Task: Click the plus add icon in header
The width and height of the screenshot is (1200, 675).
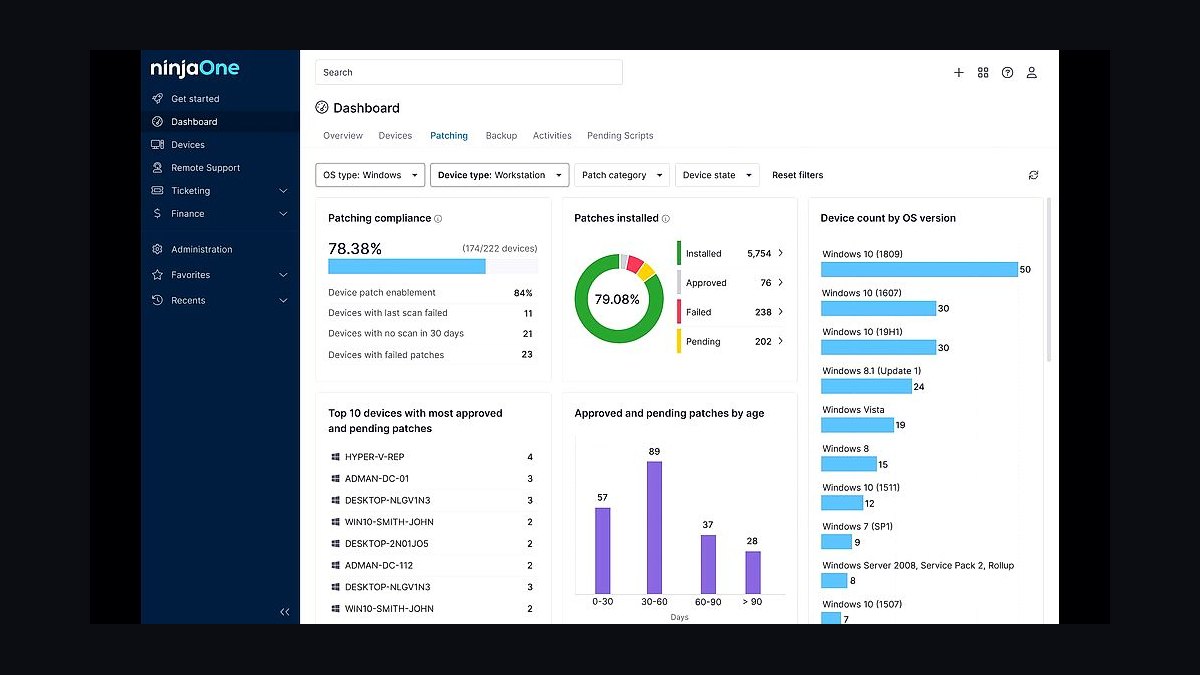Action: (959, 73)
